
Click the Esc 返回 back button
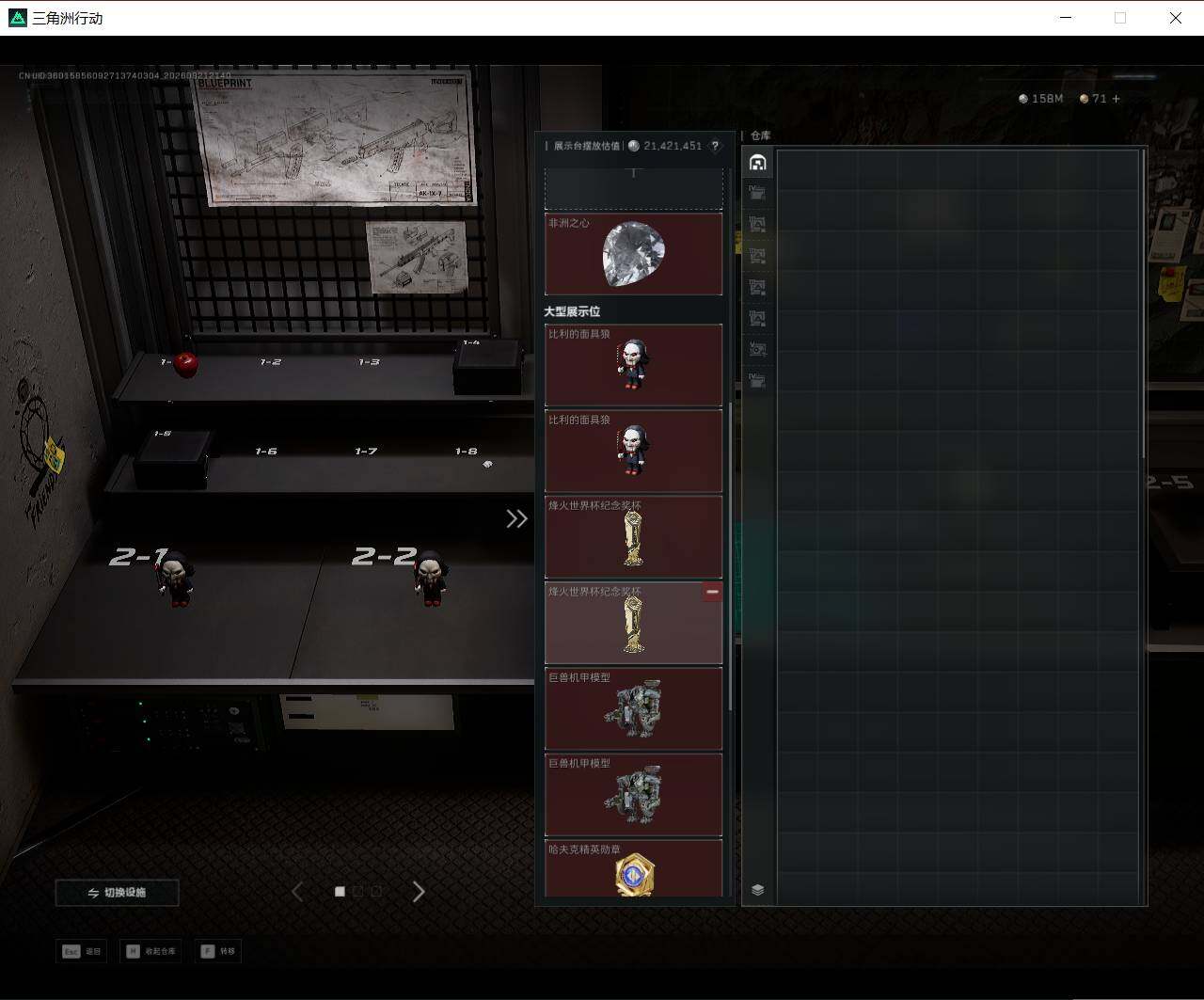81,951
